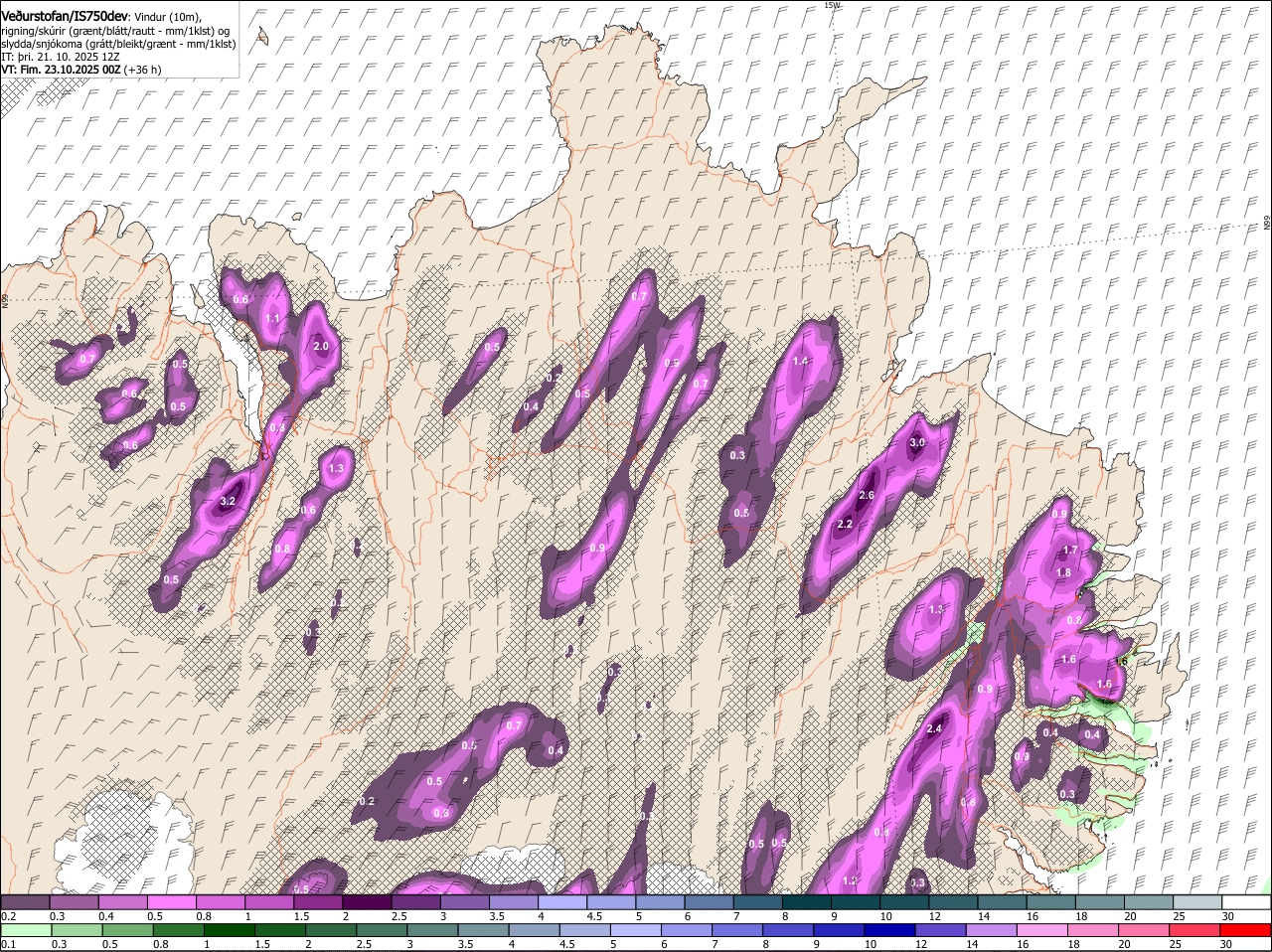Click the 2.4 precipitation value on the map
The image size is (1272, 952).
(933, 729)
